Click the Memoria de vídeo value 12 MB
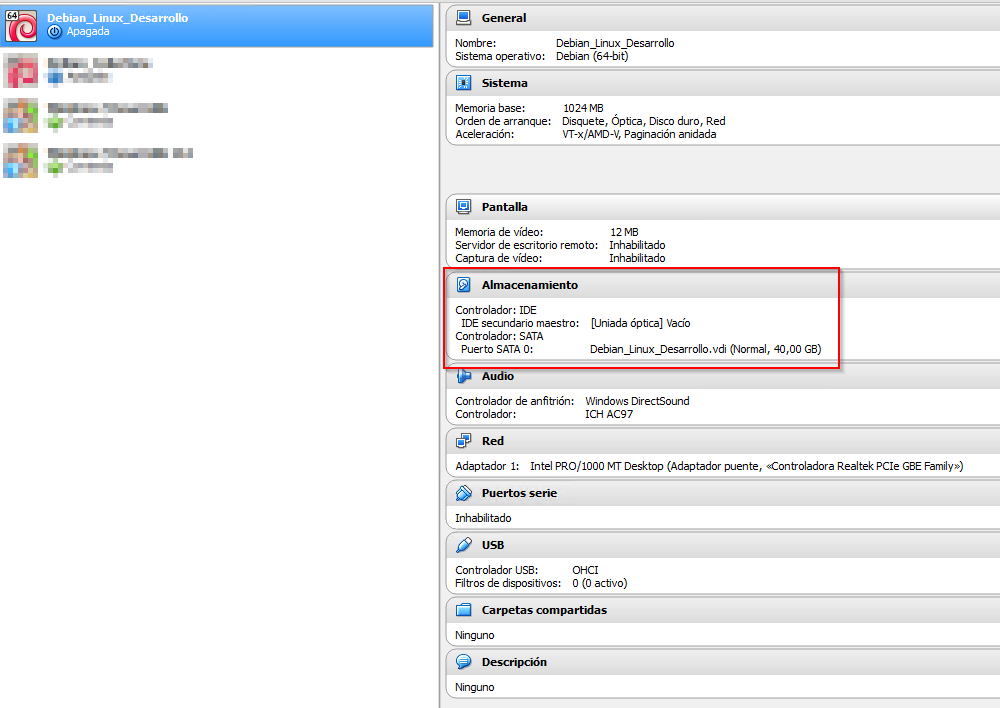Screen dimensions: 1000x708 (x=624, y=232)
